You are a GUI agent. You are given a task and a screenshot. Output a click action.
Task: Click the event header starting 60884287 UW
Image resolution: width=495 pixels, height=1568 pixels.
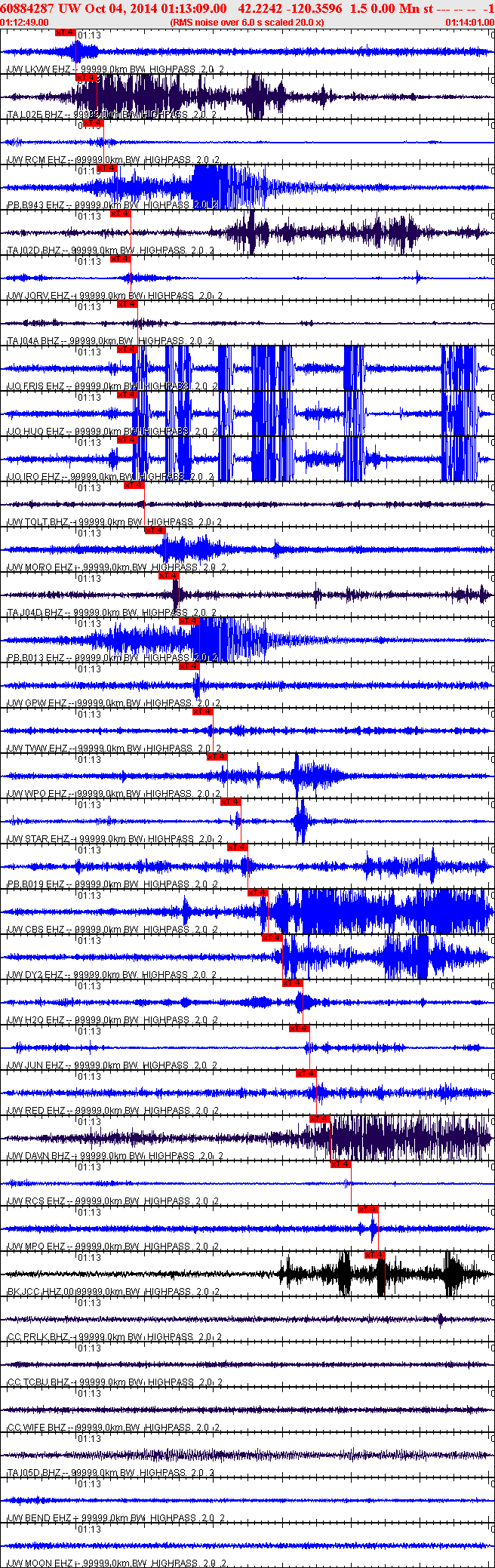(247, 8)
